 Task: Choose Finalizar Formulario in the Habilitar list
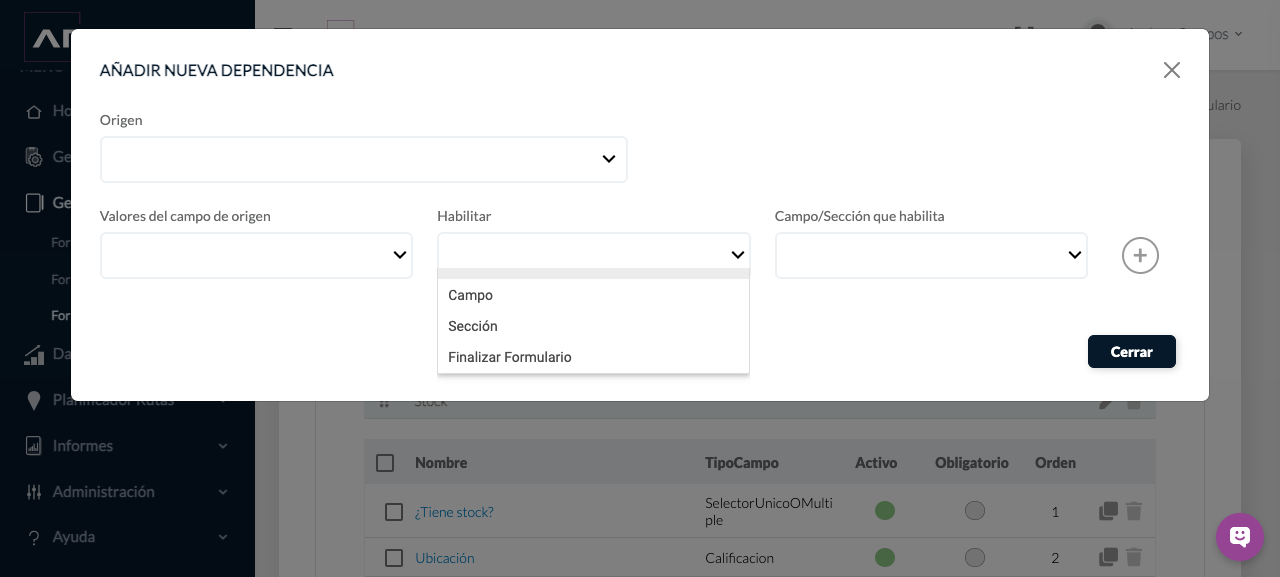click(x=593, y=357)
